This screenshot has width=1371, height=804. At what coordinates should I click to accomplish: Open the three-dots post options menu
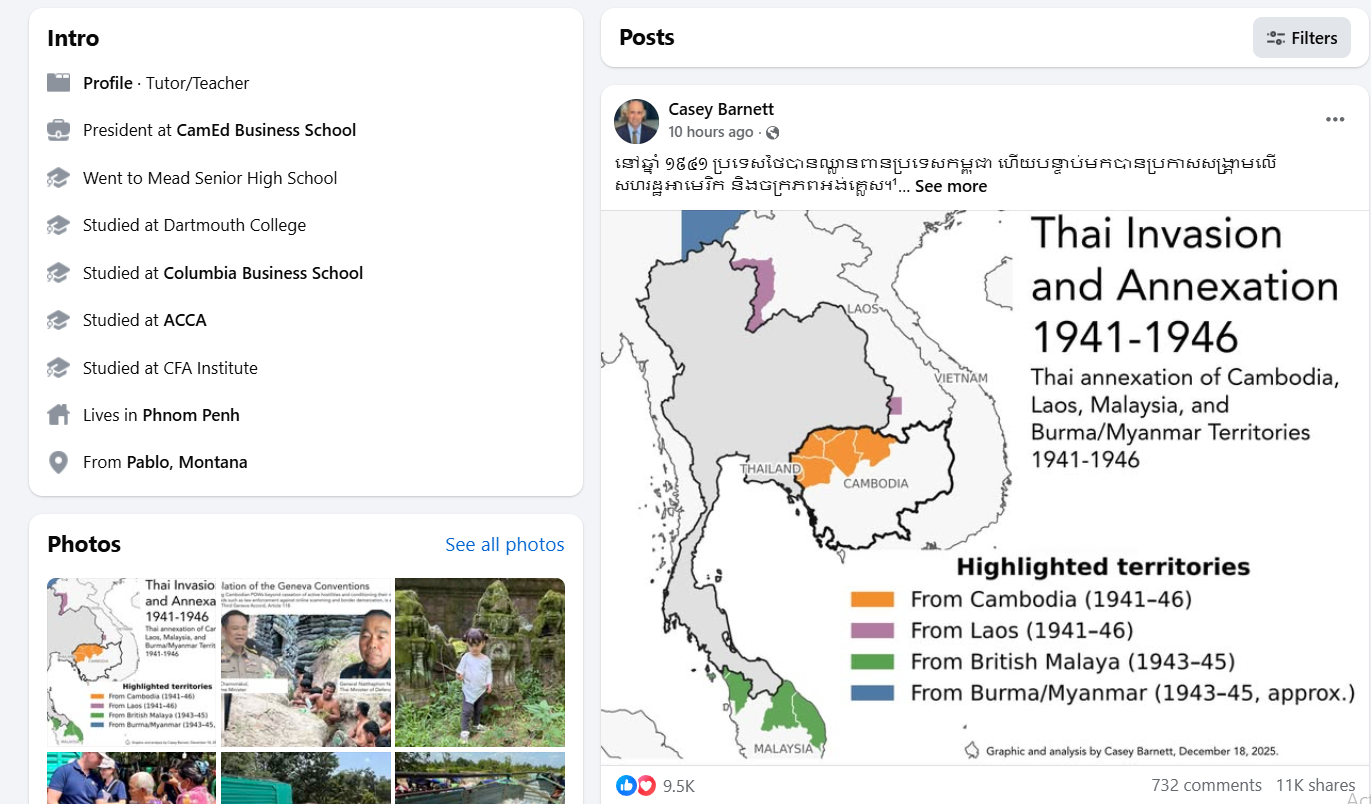pyautogui.click(x=1335, y=120)
